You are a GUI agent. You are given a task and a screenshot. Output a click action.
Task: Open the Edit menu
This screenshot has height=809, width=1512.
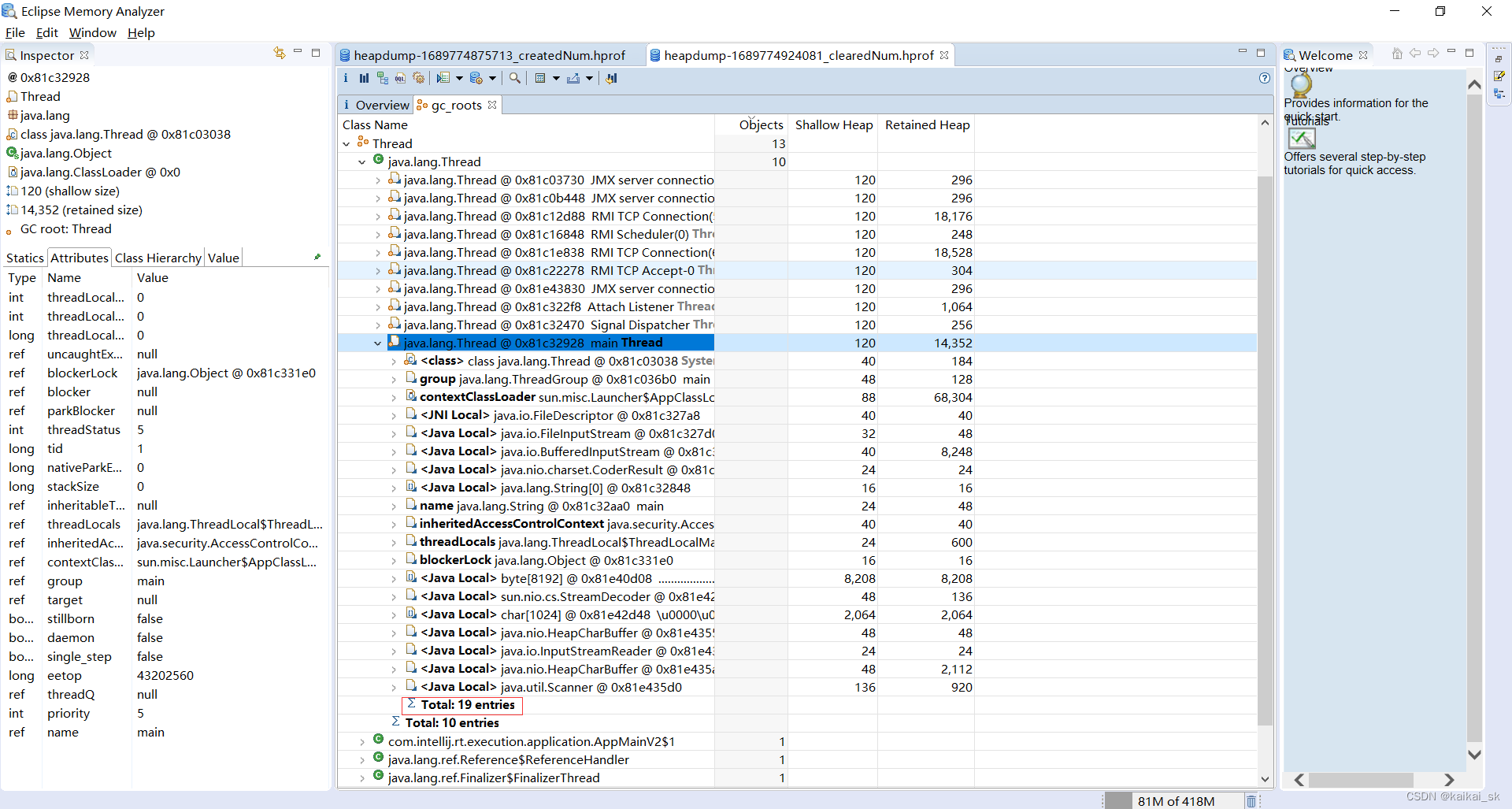46,32
